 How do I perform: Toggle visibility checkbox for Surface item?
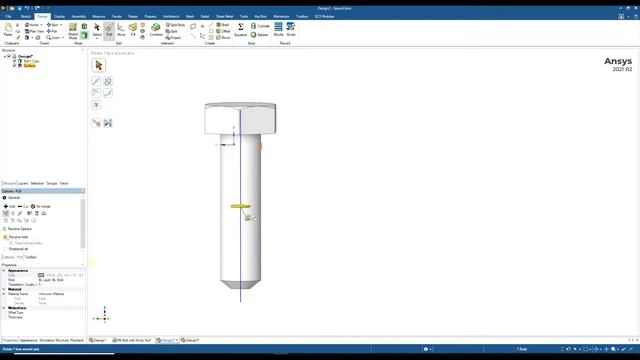tap(15, 65)
